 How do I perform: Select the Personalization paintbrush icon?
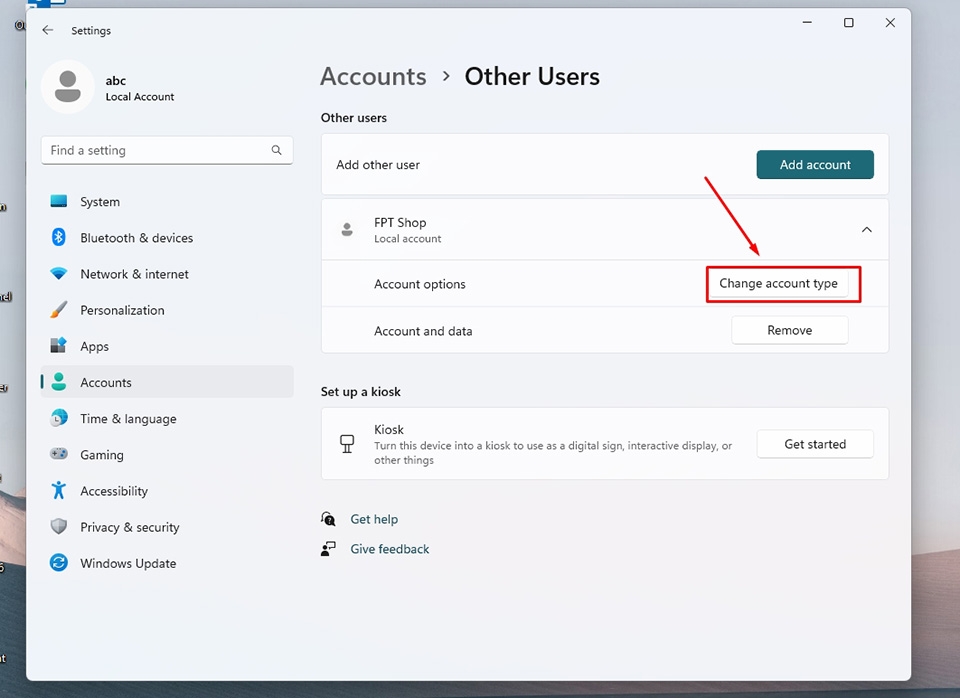[x=59, y=310]
